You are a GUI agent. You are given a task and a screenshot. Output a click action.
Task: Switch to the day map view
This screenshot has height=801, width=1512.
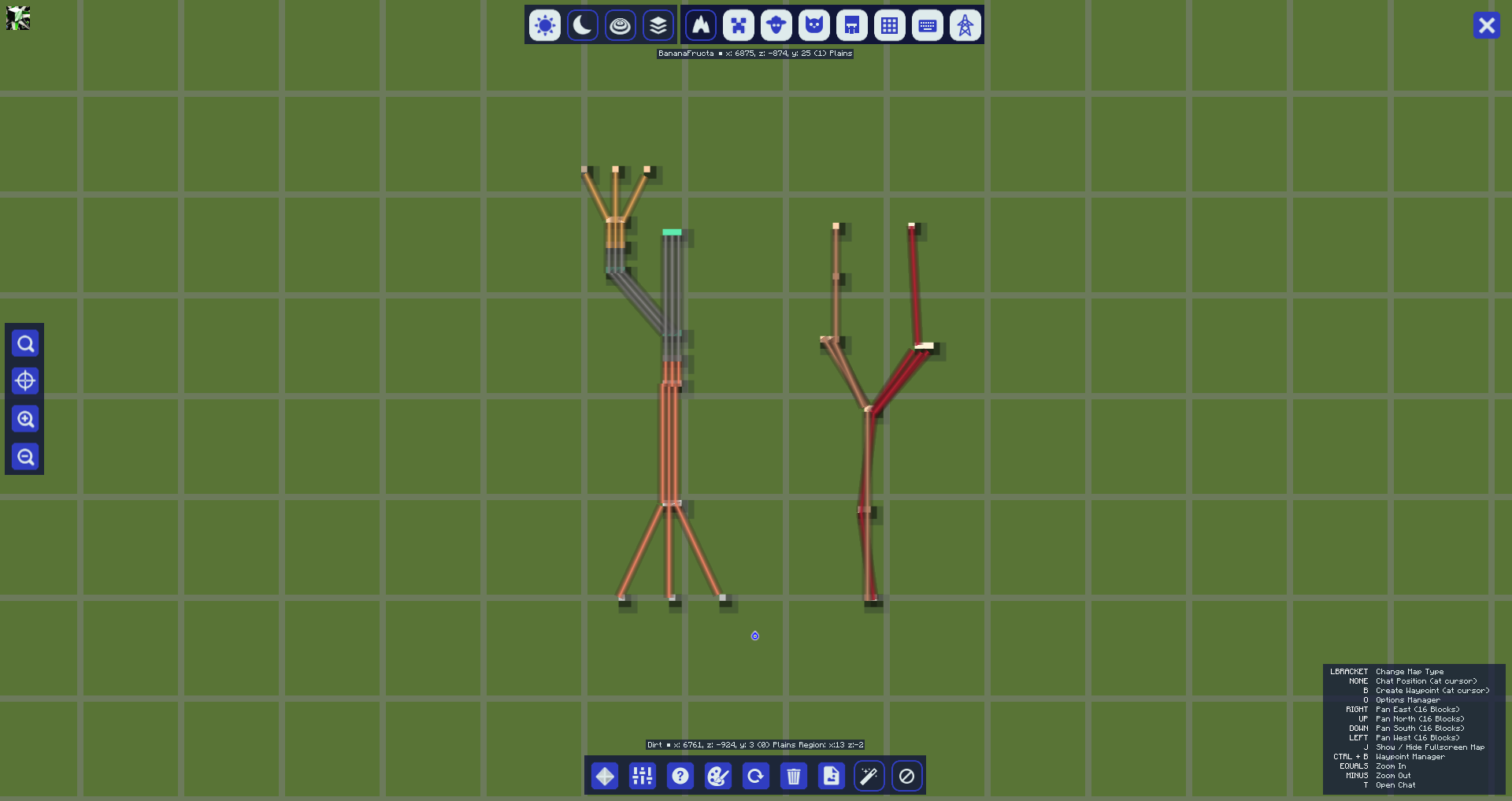[x=544, y=25]
